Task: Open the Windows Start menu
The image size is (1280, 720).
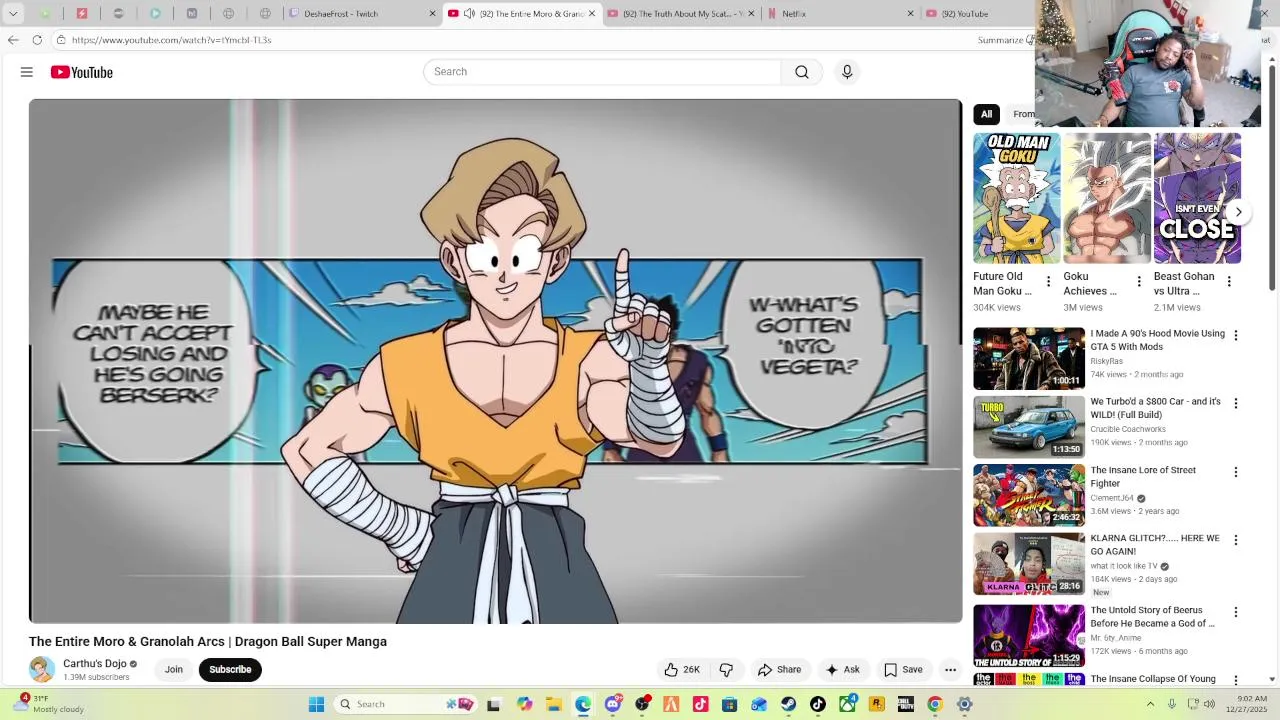Action: click(316, 704)
